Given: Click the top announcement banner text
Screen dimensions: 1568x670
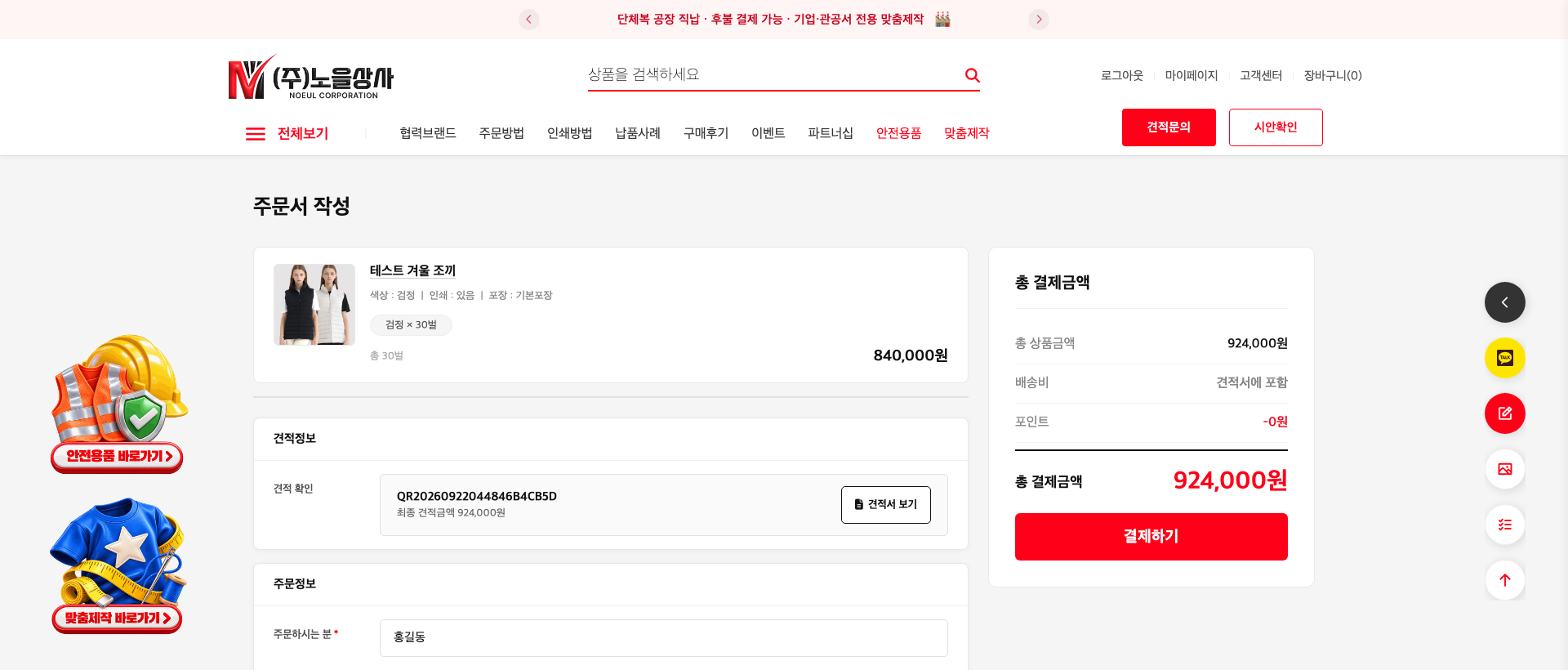Looking at the screenshot, I should (x=771, y=20).
